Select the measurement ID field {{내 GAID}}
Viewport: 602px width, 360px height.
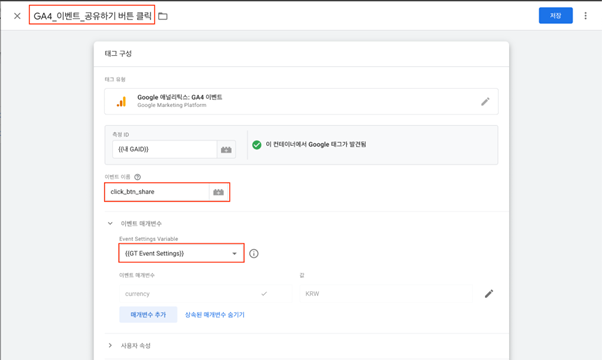(x=165, y=149)
